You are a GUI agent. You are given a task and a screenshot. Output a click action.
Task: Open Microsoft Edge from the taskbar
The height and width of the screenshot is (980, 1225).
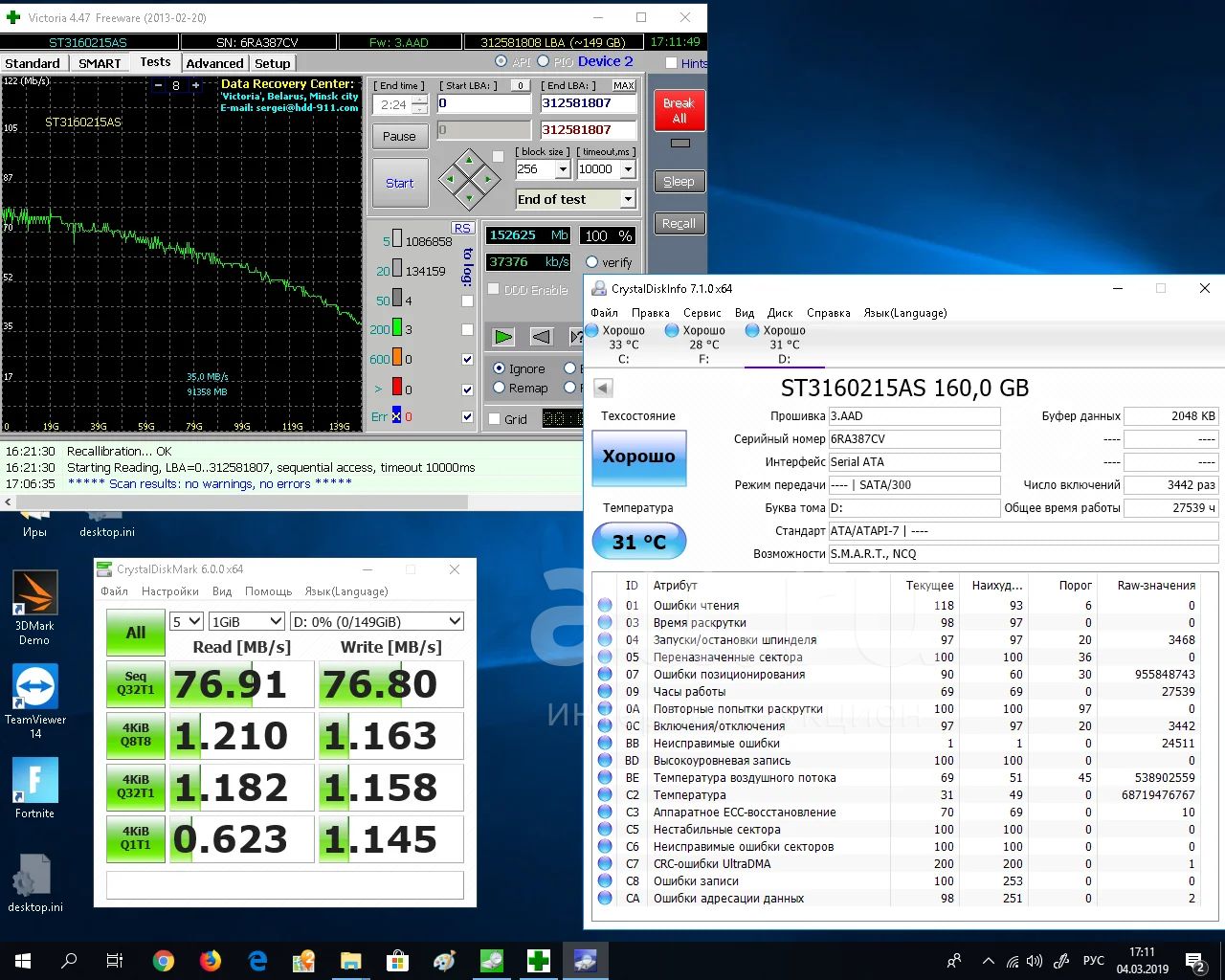256,961
